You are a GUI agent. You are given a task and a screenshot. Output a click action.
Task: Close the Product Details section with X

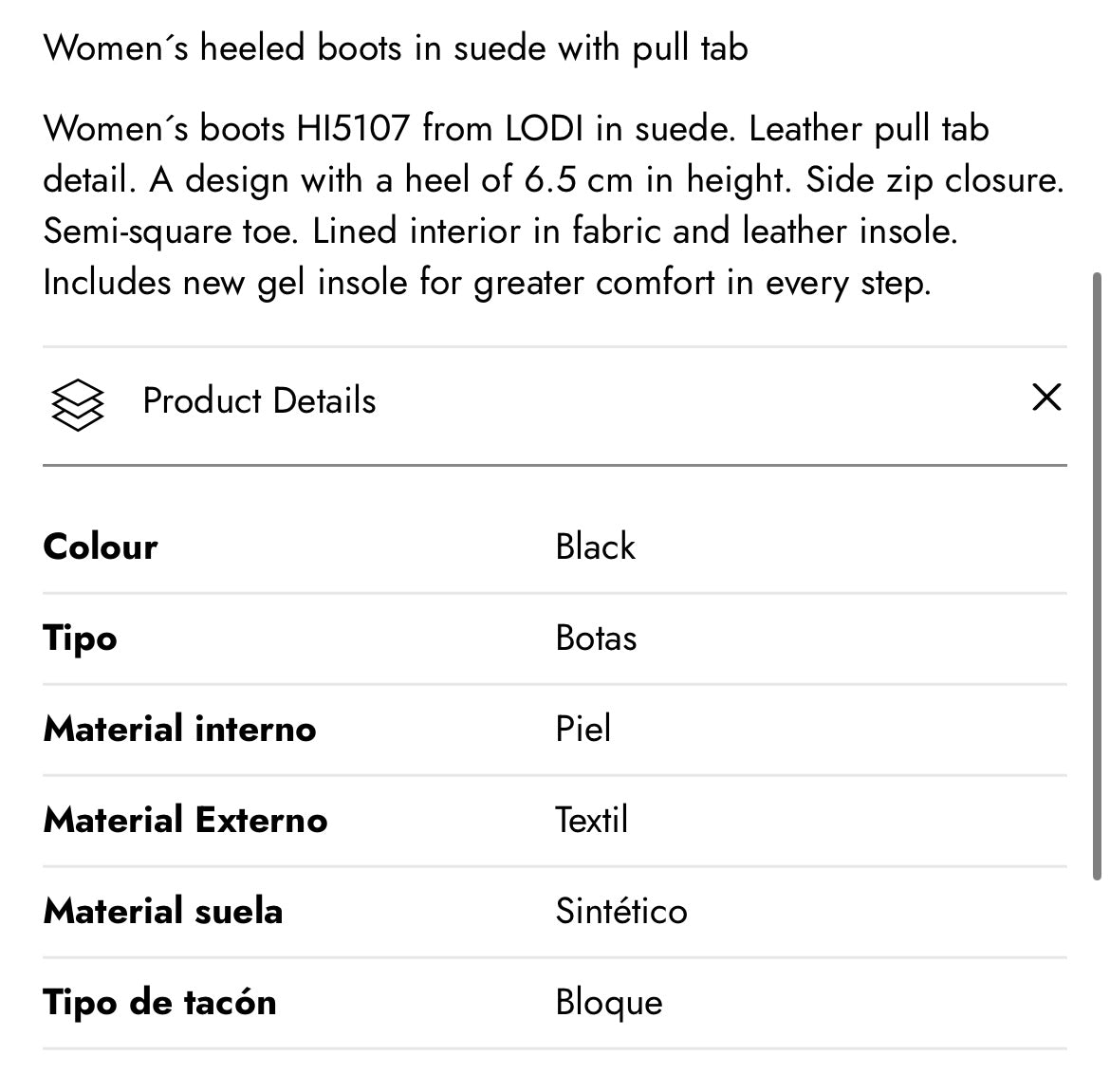(x=1045, y=398)
